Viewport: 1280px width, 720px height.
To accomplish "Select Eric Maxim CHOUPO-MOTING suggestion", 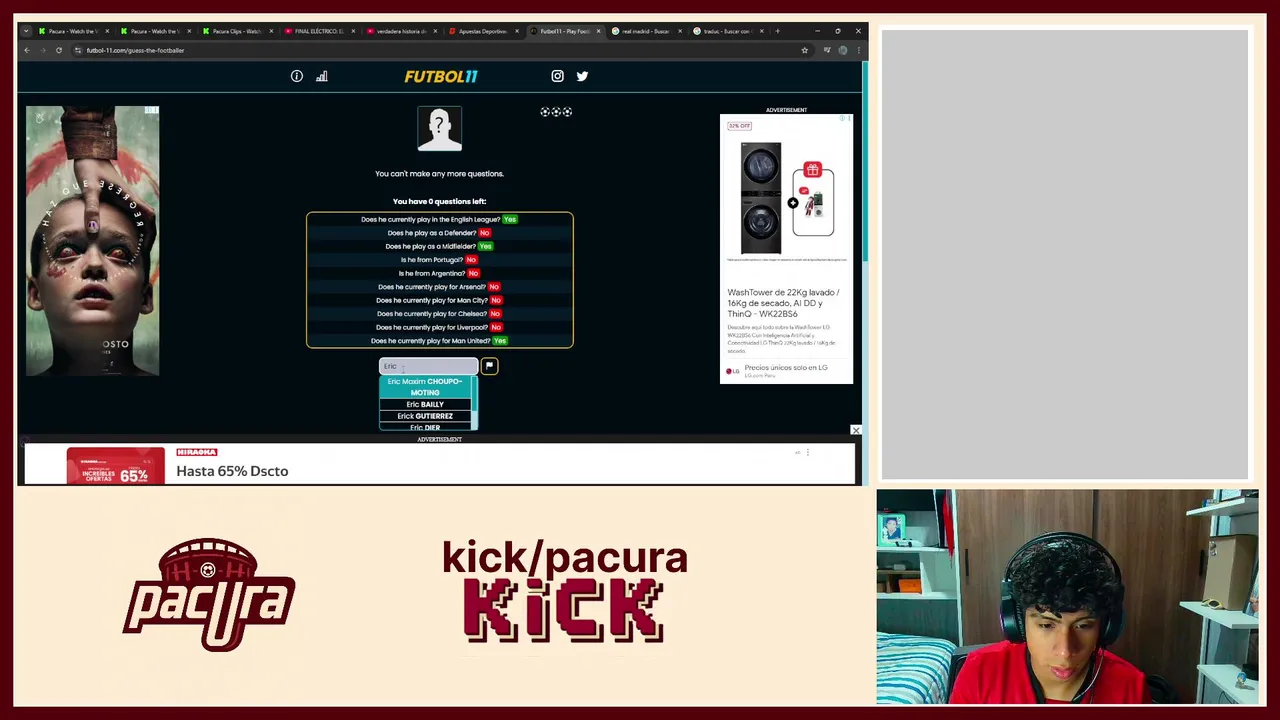I will [425, 387].
